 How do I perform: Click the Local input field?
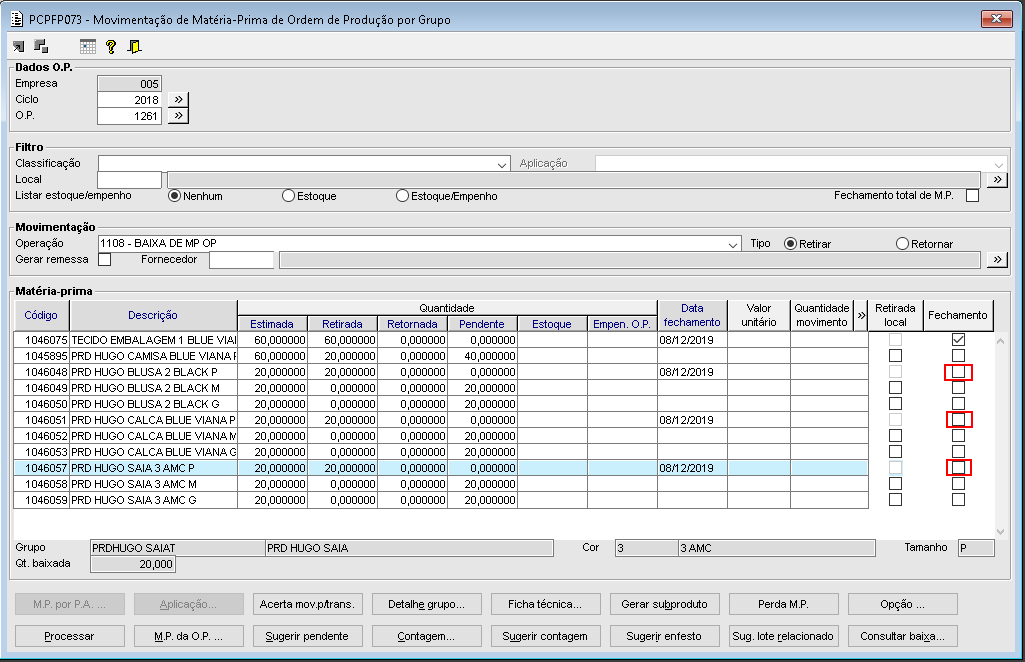pos(129,180)
